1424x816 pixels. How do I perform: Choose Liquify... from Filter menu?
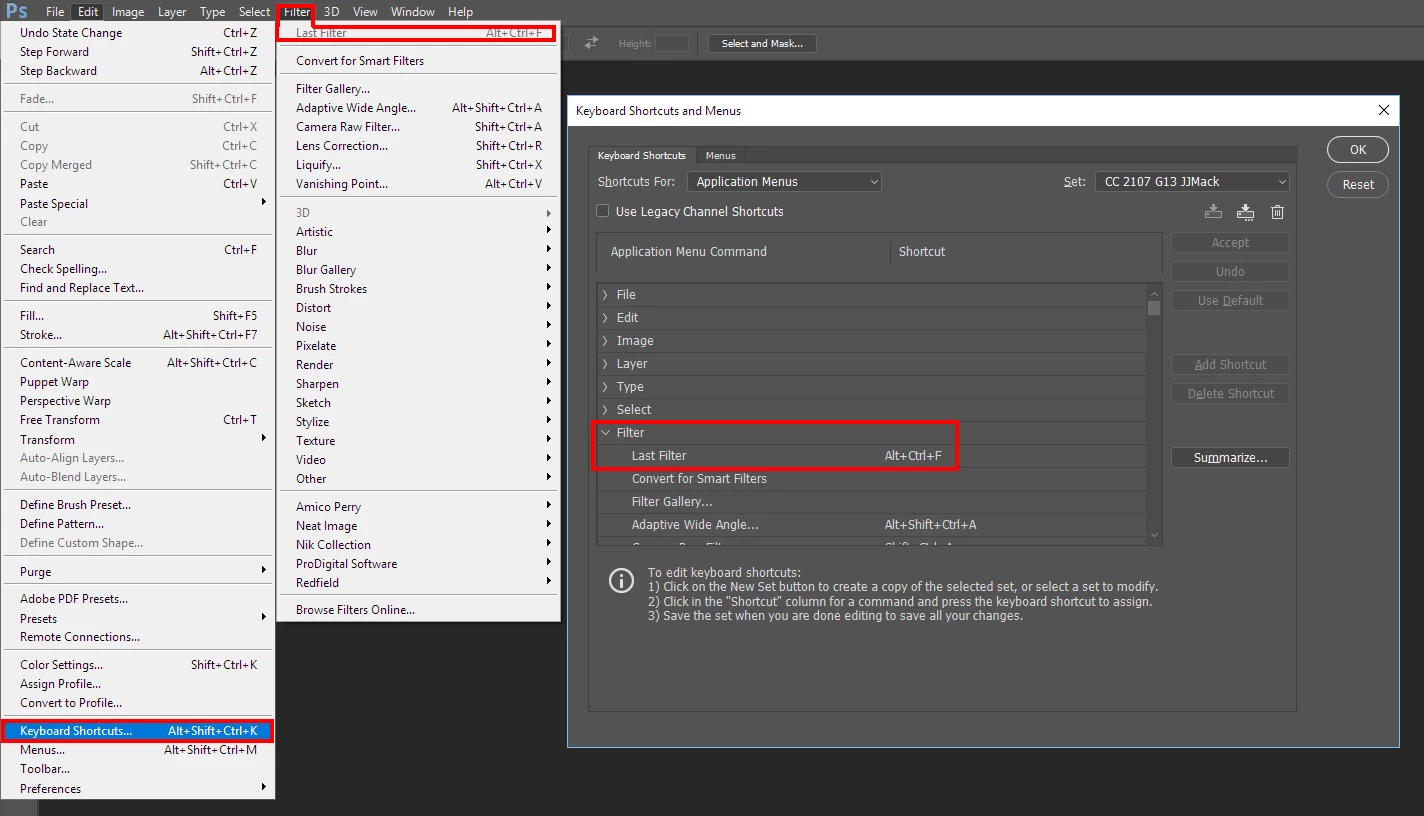(418, 165)
